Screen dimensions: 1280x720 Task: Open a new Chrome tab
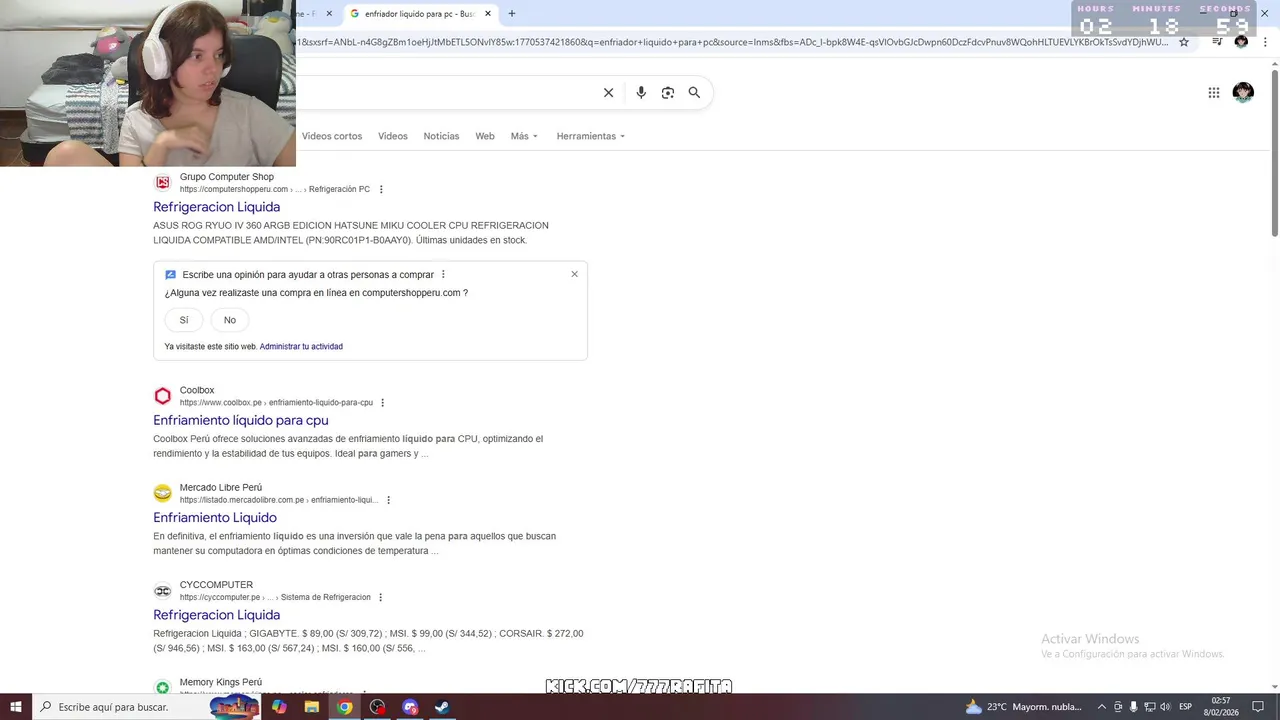pyautogui.click(x=512, y=14)
